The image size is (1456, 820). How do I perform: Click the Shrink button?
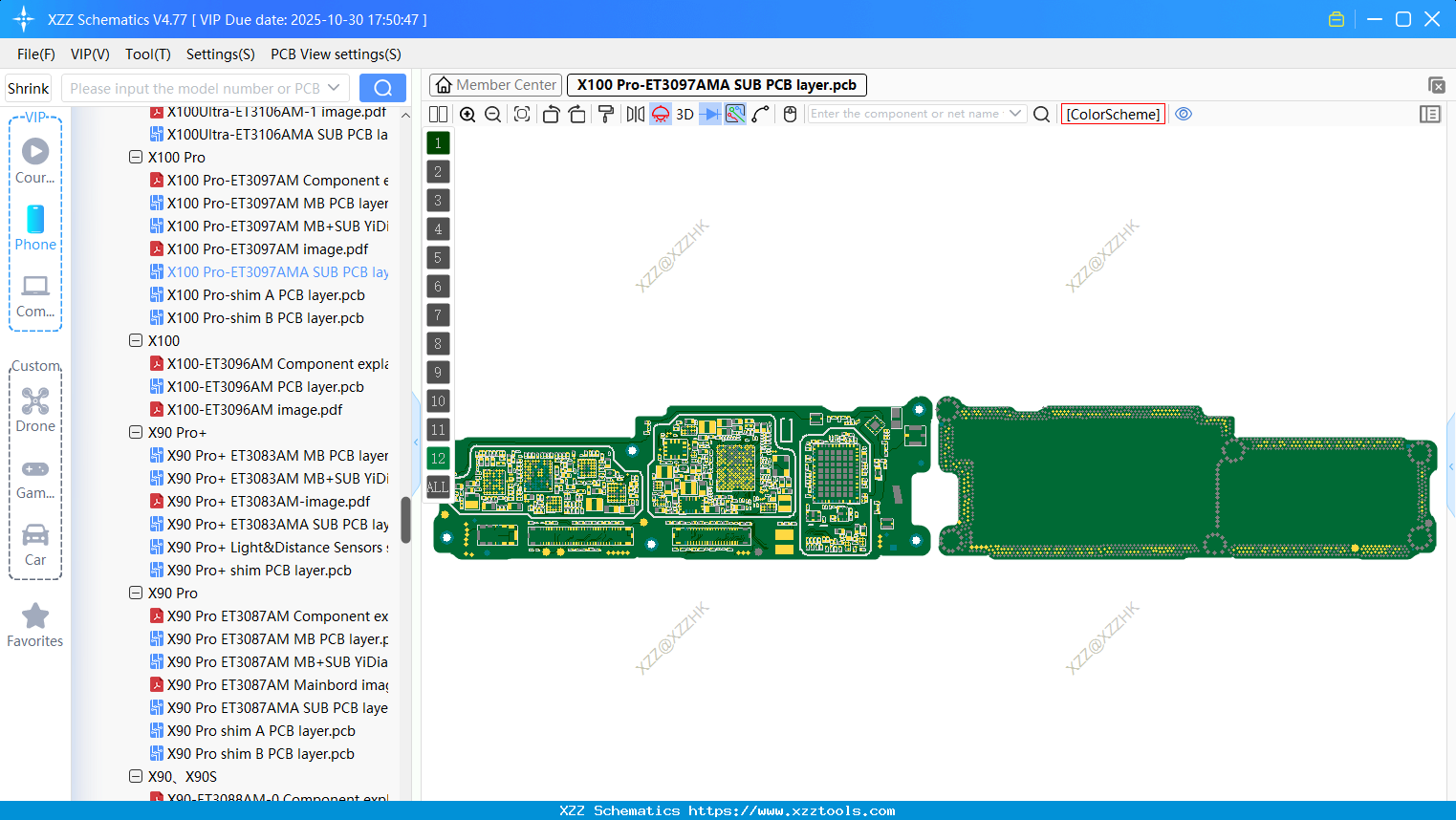coord(28,87)
